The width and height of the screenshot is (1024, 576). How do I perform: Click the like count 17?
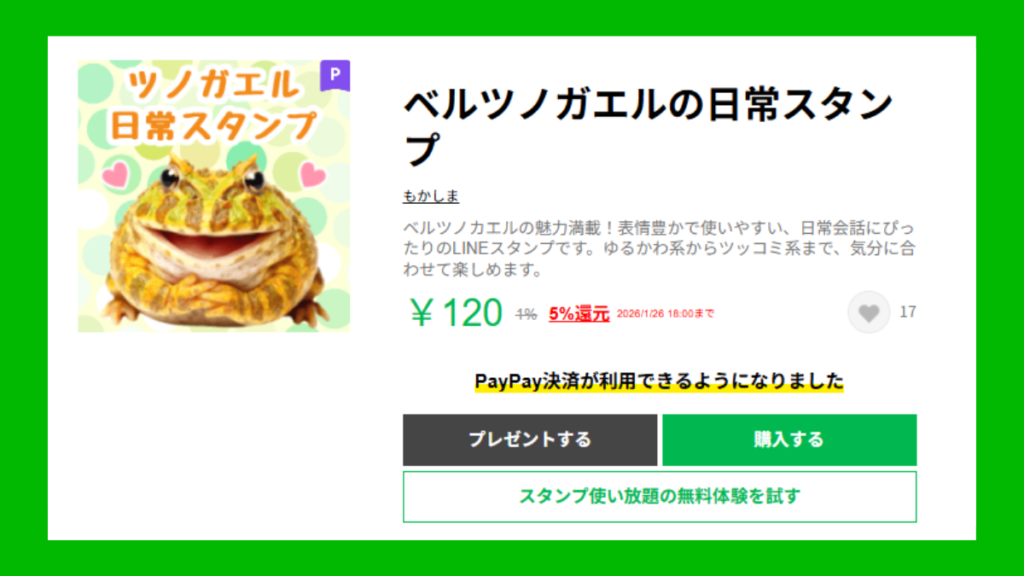click(x=908, y=312)
